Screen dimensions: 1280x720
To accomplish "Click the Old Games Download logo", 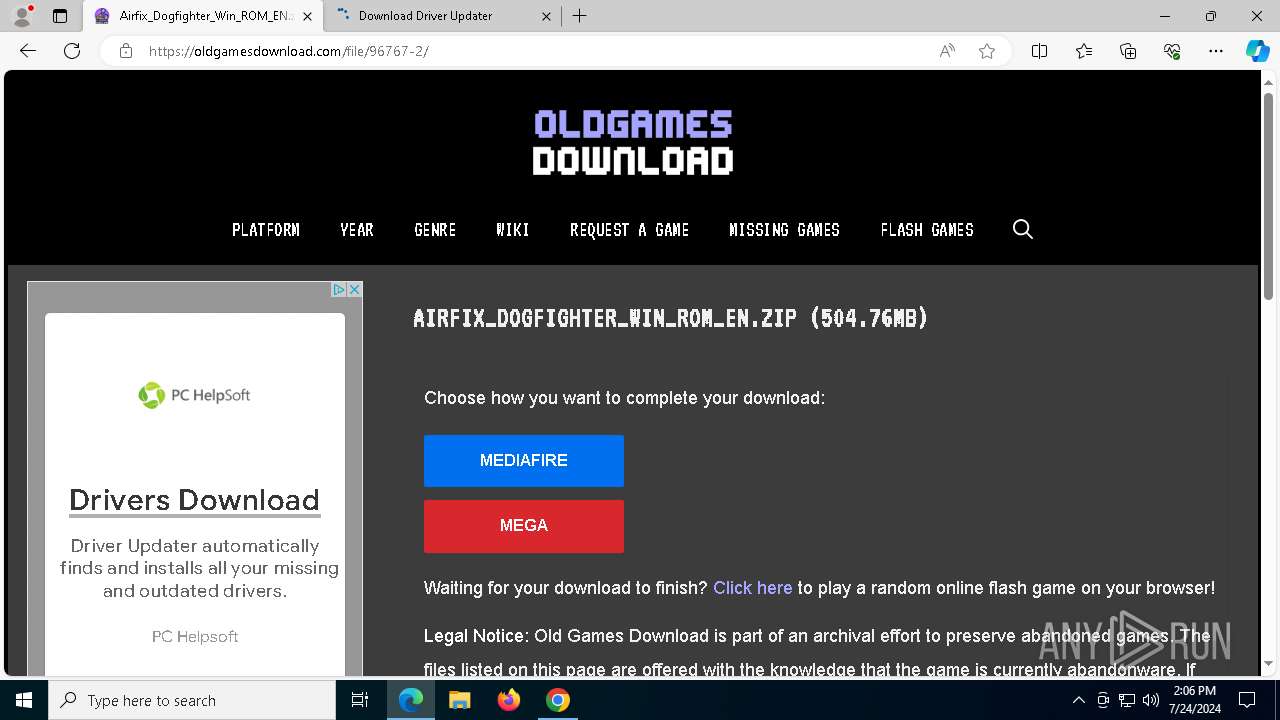I will pyautogui.click(x=633, y=143).
